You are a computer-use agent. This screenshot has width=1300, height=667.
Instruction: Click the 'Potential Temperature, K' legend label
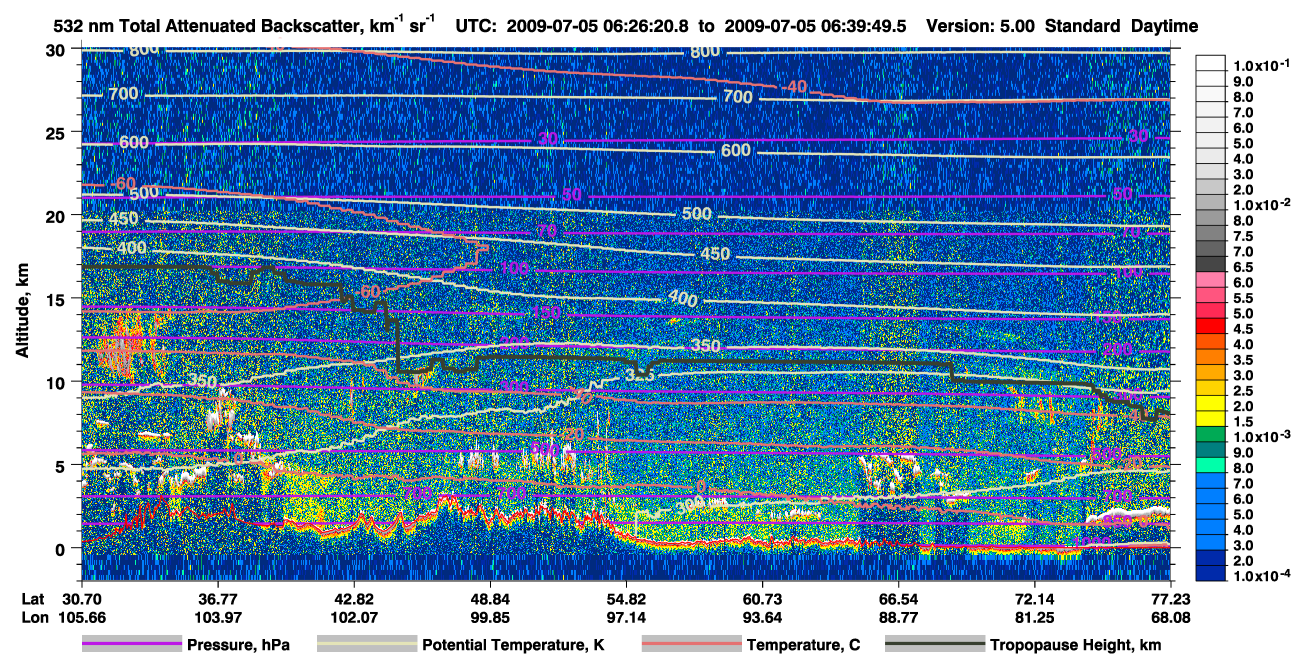[514, 645]
